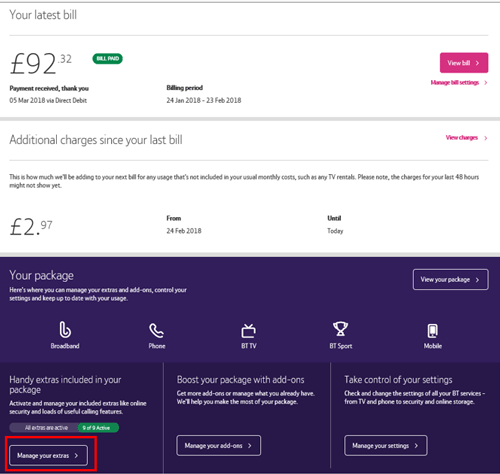Click the Additional charges since your last bill heading

[x=96, y=140]
